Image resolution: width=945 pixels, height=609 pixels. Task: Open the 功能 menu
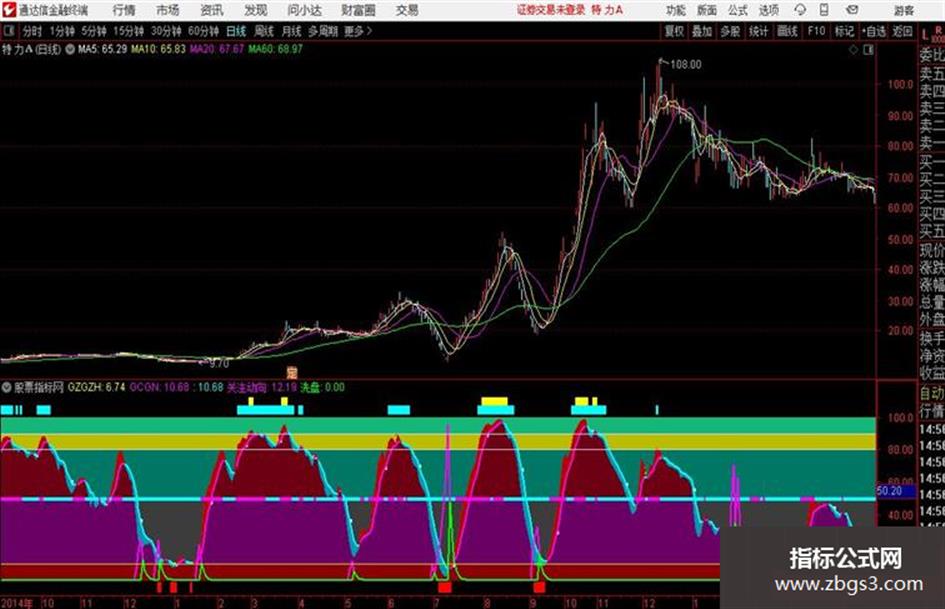(676, 10)
